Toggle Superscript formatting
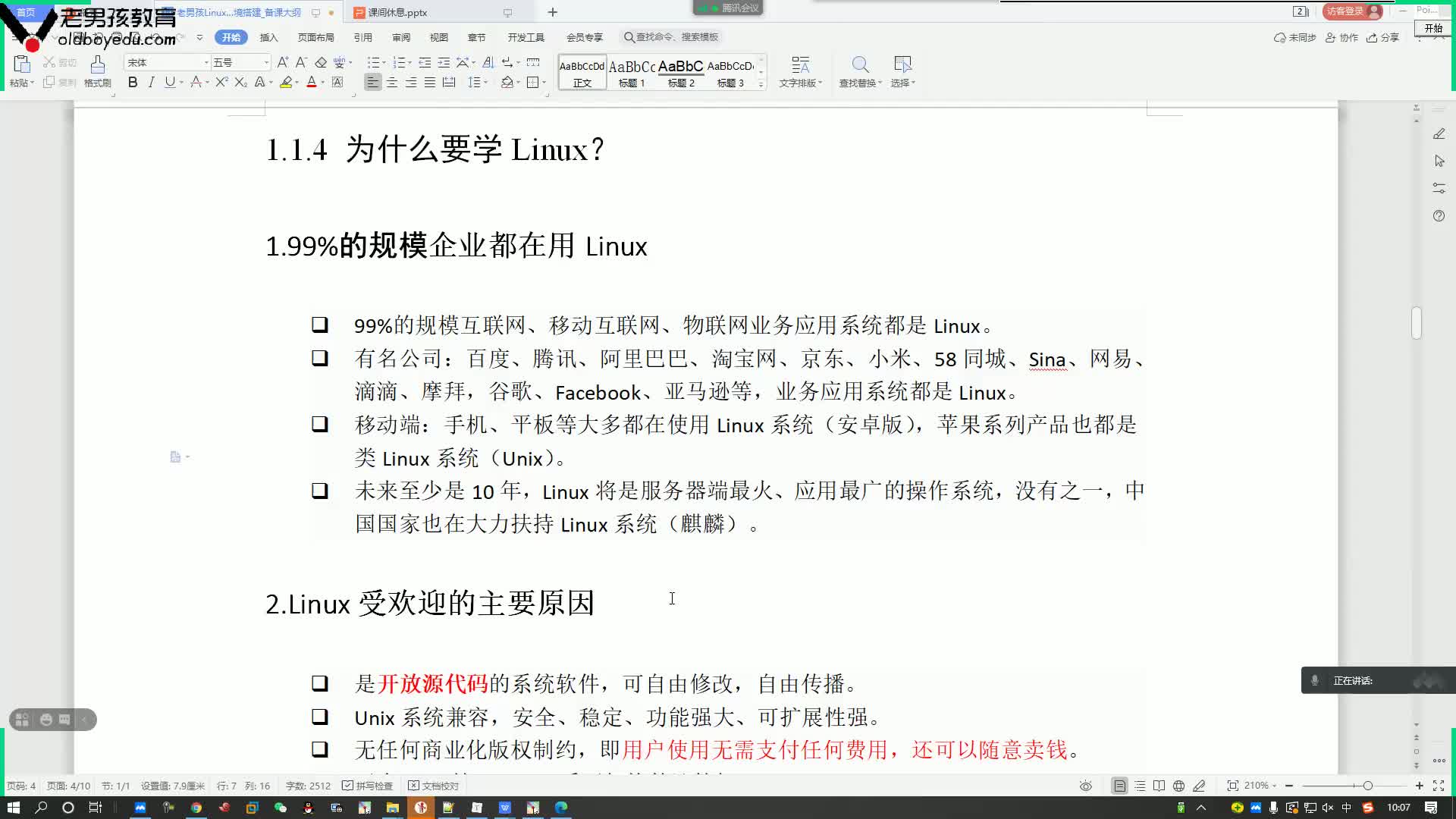The height and width of the screenshot is (819, 1456). 221,82
